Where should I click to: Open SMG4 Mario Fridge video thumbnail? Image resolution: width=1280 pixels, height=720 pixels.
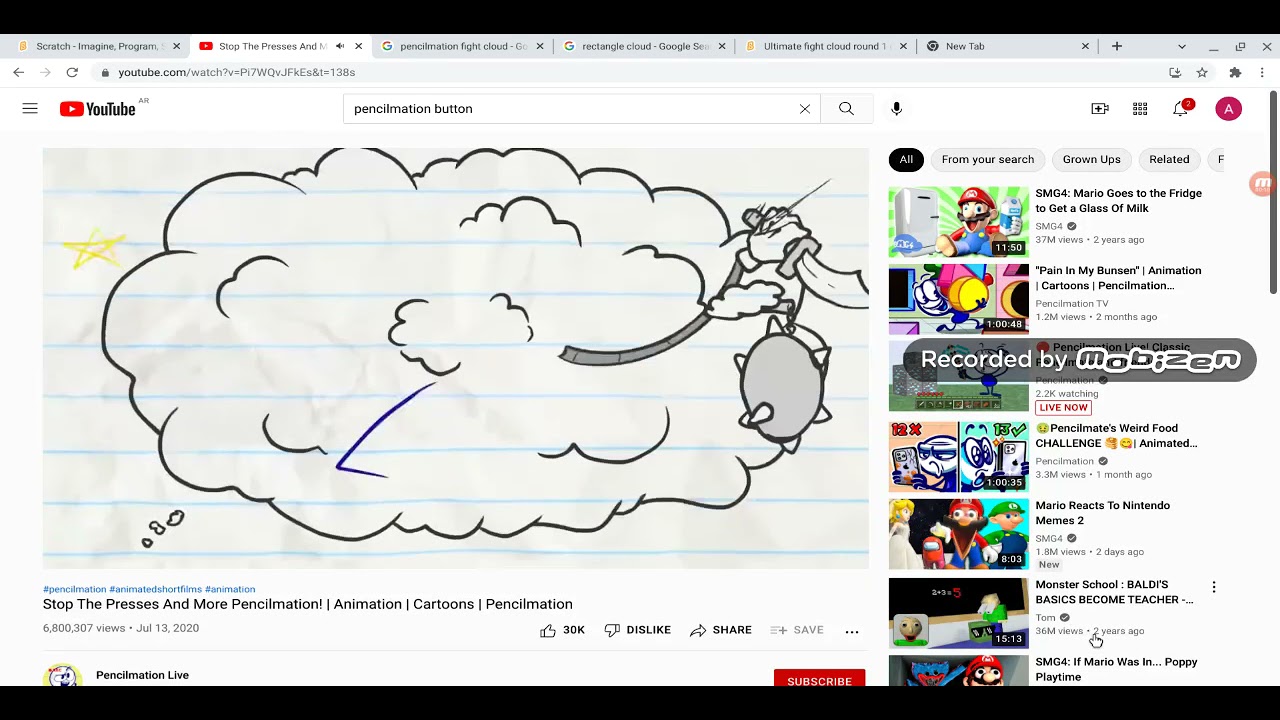coord(959,222)
